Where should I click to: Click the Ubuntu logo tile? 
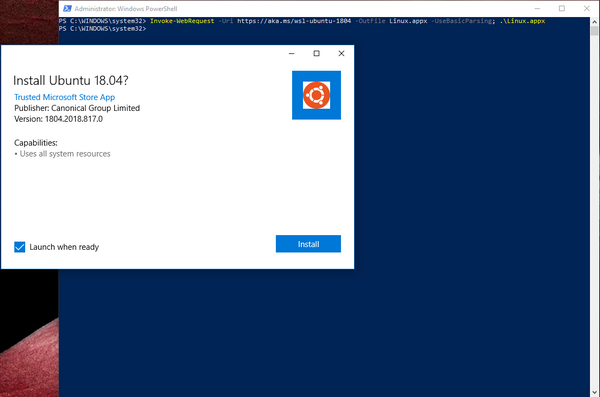click(x=316, y=95)
